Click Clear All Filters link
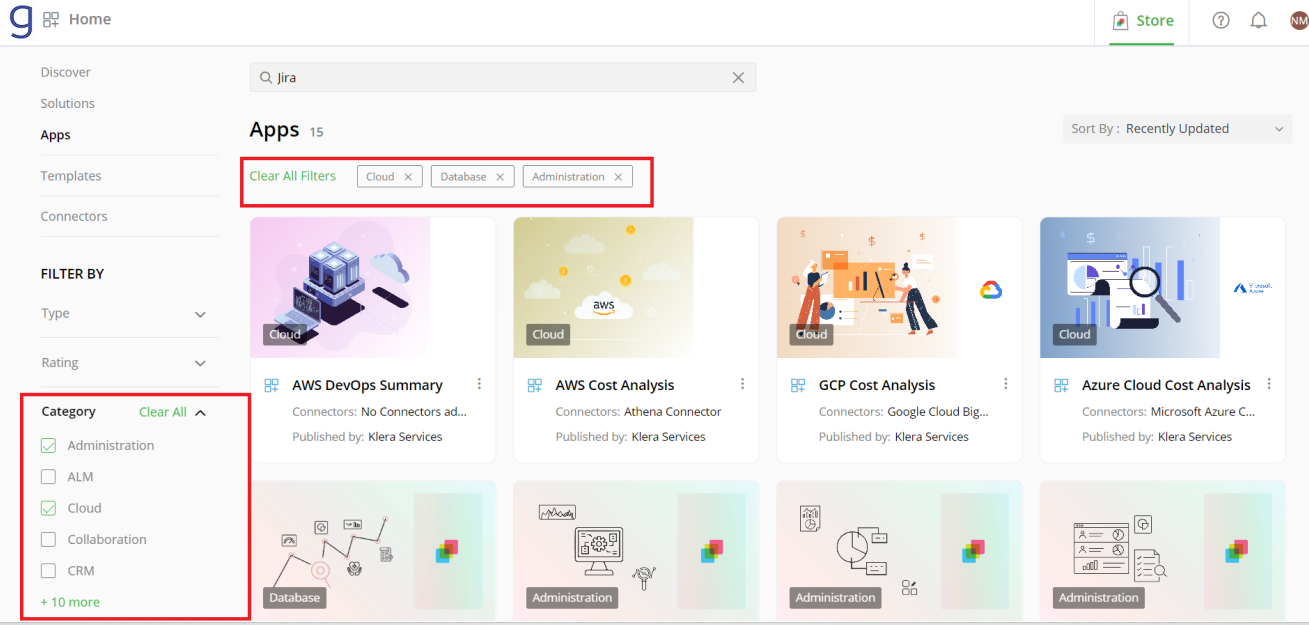 (x=293, y=176)
